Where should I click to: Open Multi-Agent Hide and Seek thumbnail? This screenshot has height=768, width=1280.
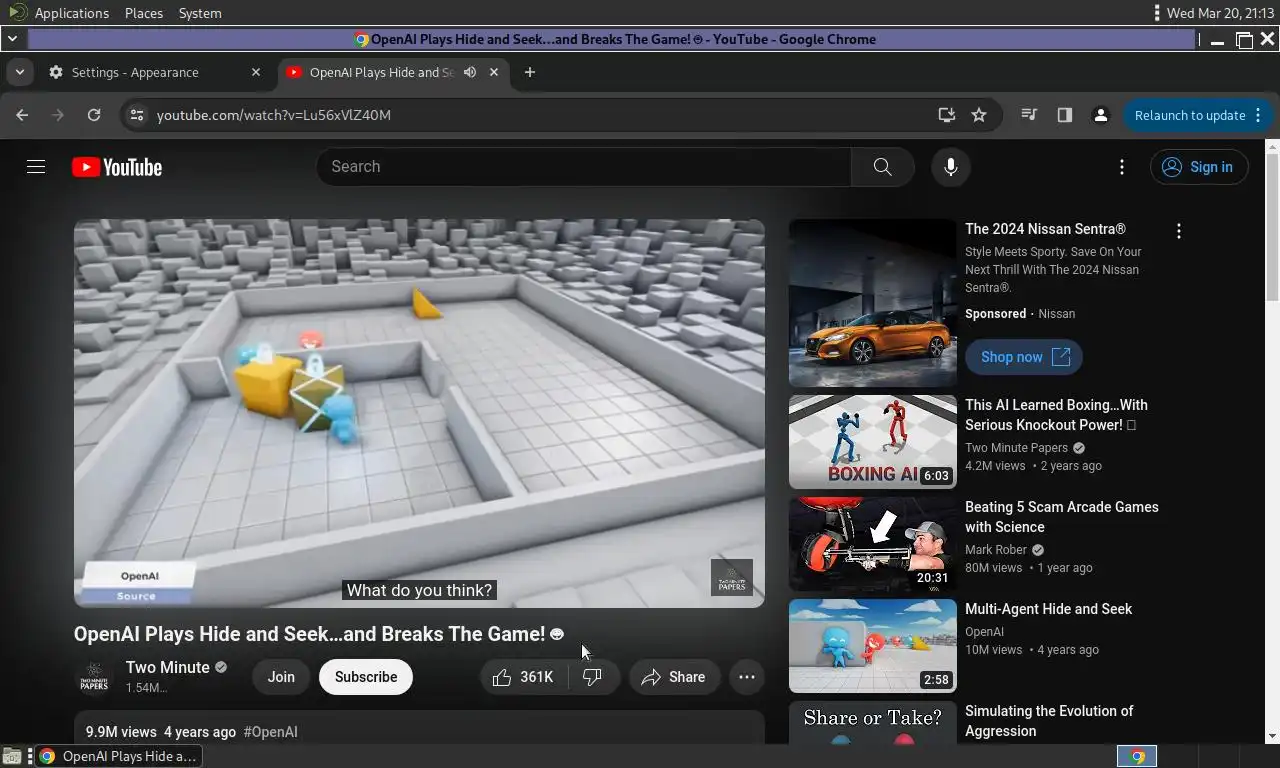point(873,646)
